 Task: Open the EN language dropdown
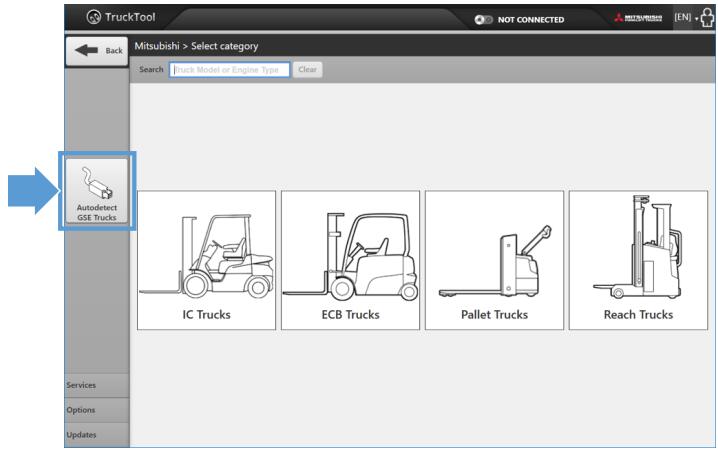point(685,17)
